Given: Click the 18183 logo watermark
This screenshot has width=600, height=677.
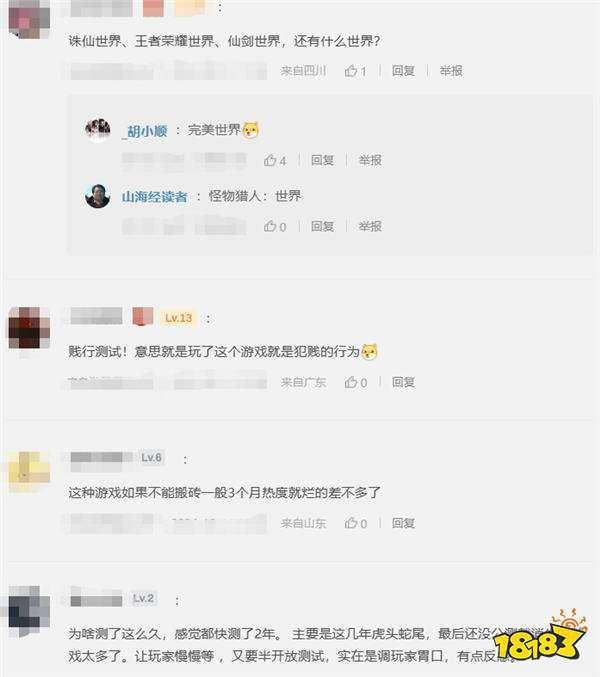Looking at the screenshot, I should click(538, 636).
